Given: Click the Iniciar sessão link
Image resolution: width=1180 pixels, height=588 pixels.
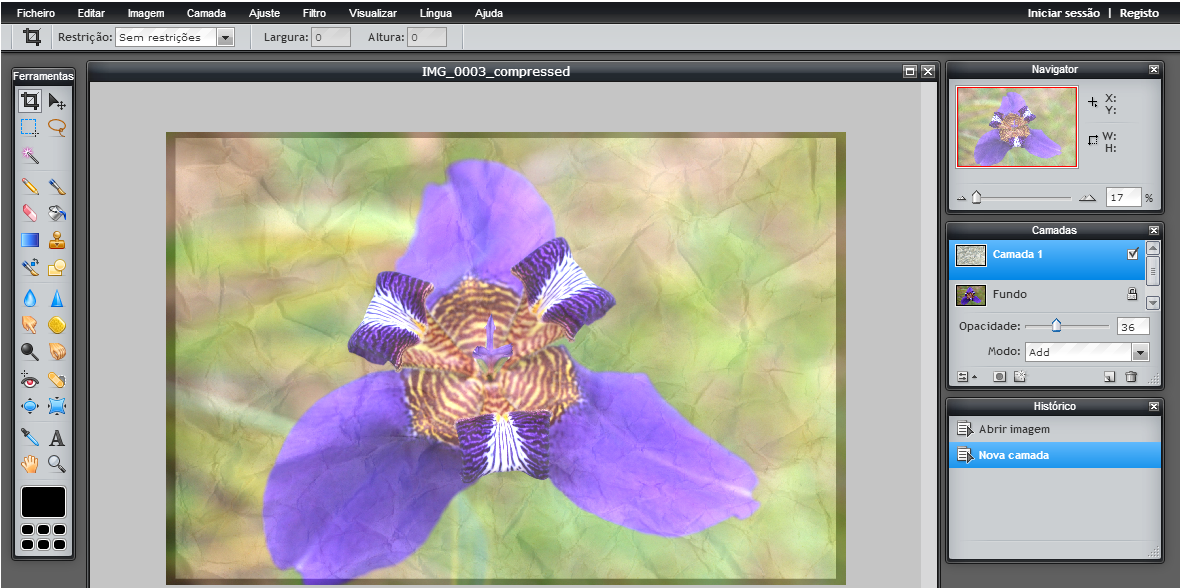Looking at the screenshot, I should 1063,13.
